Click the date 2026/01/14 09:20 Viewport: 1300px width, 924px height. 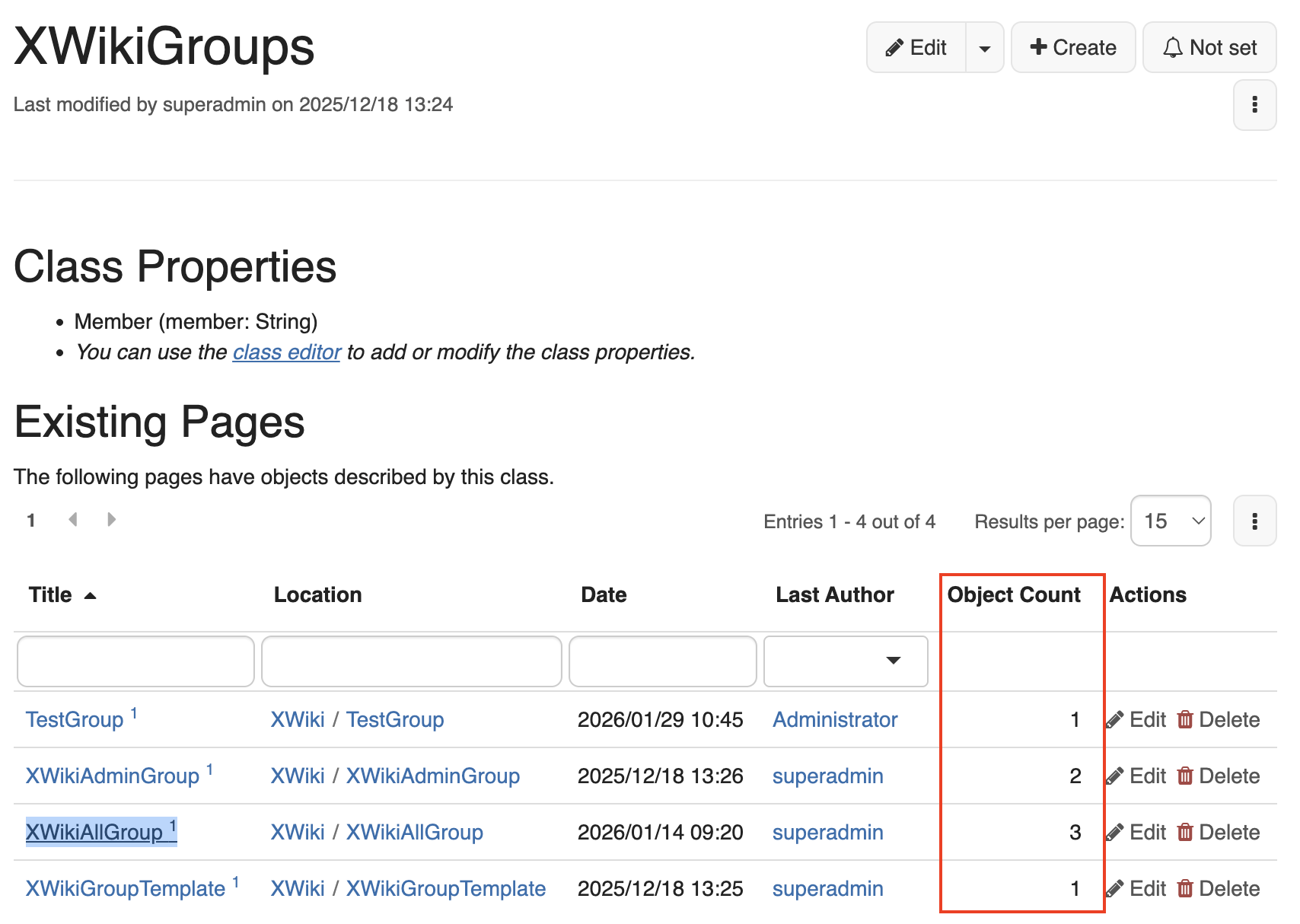click(x=661, y=832)
